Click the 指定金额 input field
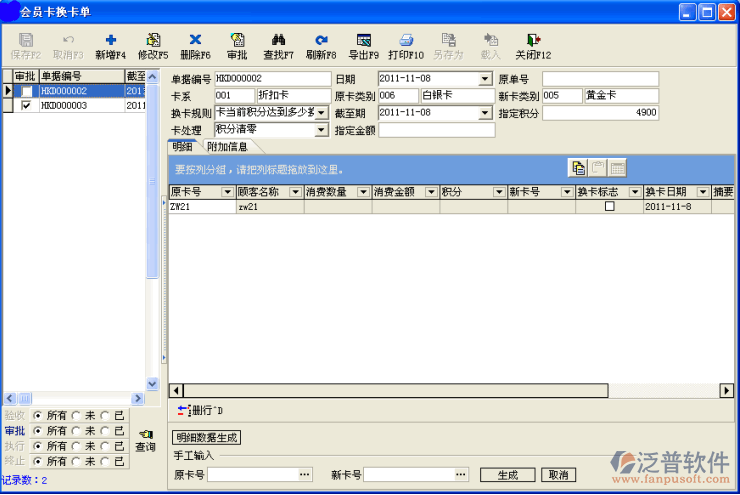Image resolution: width=740 pixels, height=495 pixels. click(437, 130)
